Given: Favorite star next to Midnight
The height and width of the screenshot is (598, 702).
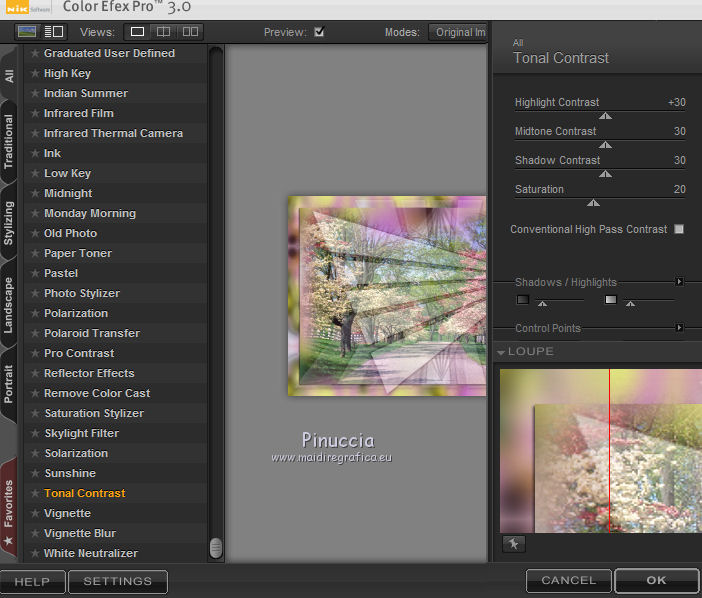Looking at the screenshot, I should 35,193.
